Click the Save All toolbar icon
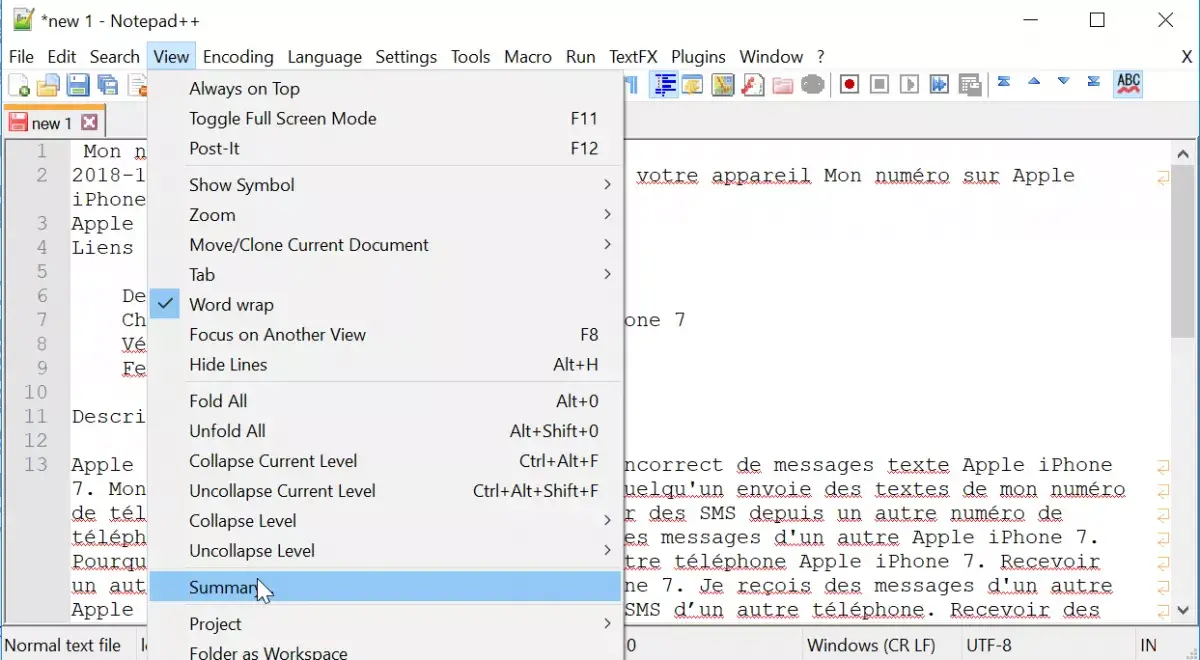The image size is (1200, 660). pyautogui.click(x=108, y=85)
